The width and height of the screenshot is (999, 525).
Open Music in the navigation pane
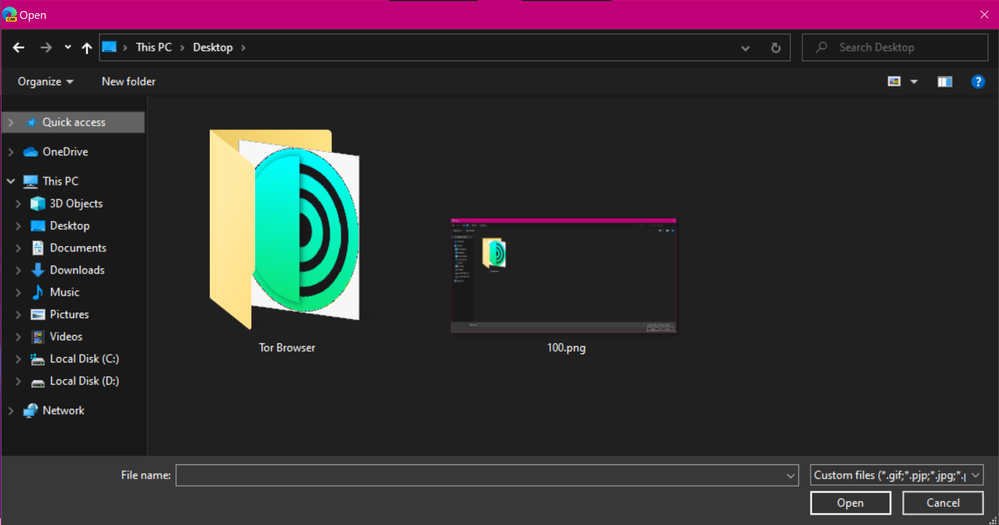point(64,292)
